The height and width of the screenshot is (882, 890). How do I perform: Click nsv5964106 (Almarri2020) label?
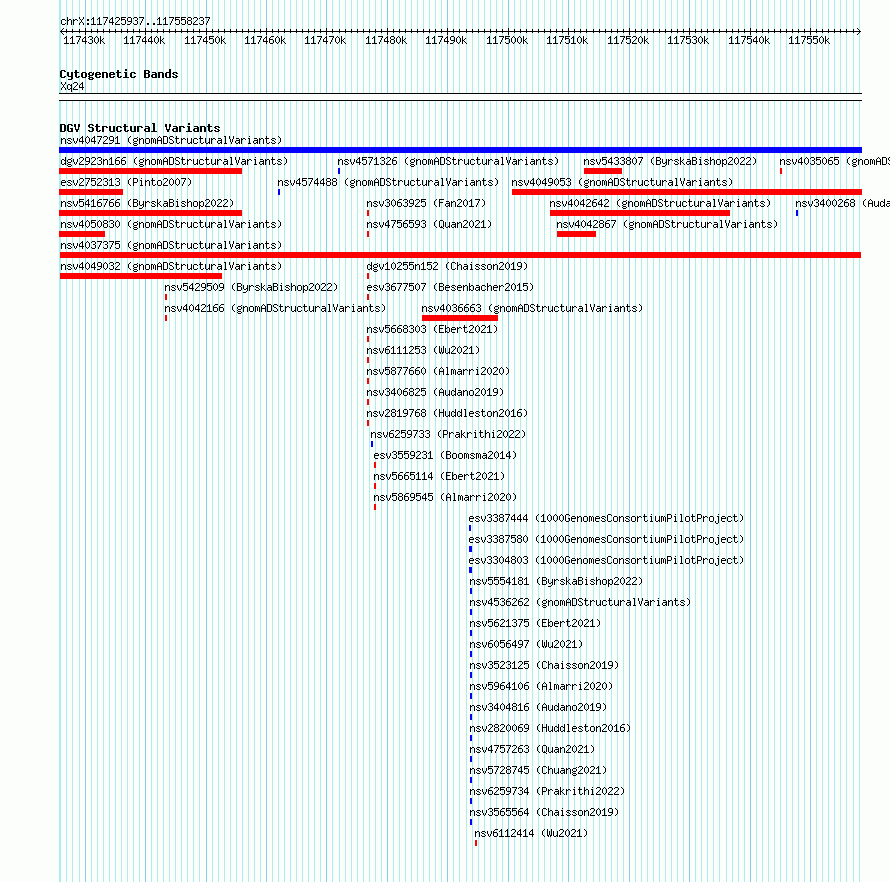click(541, 686)
